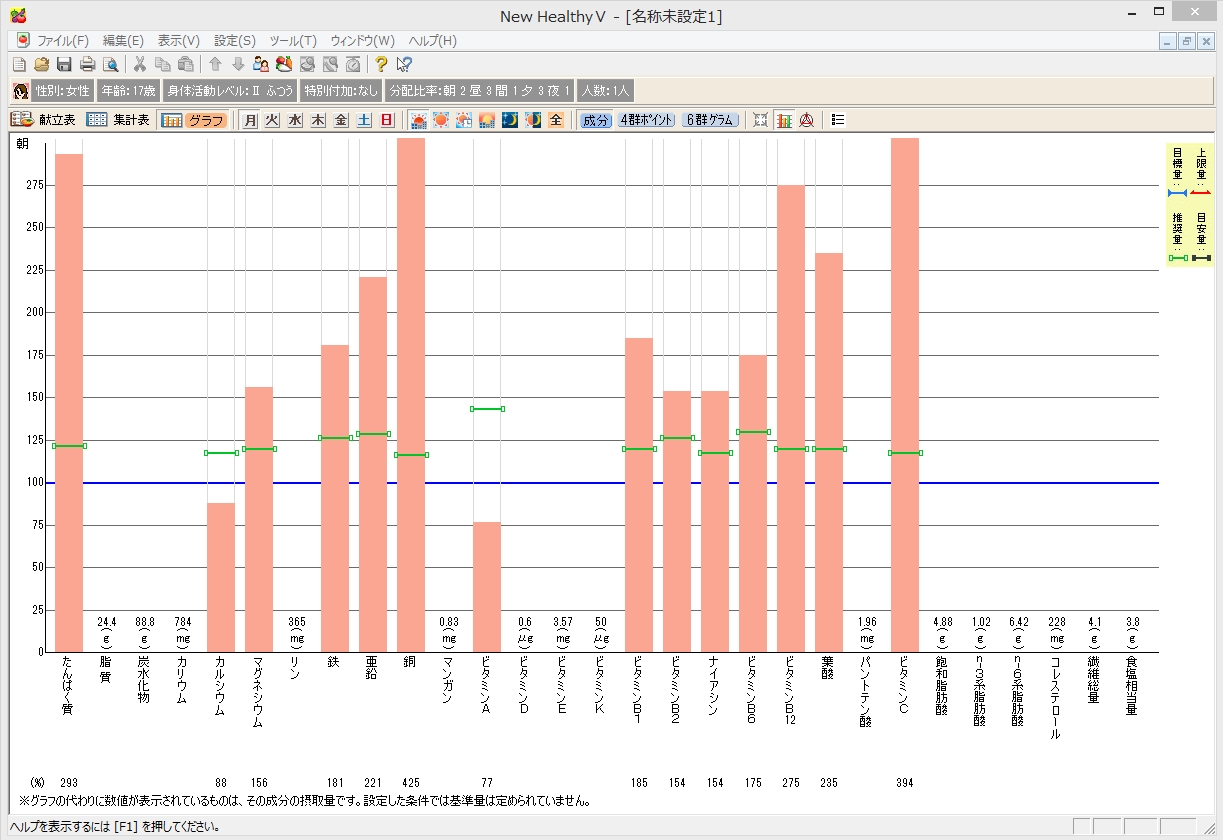Click the fit-to-window expand icon
The width and height of the screenshot is (1223, 840).
click(x=761, y=120)
